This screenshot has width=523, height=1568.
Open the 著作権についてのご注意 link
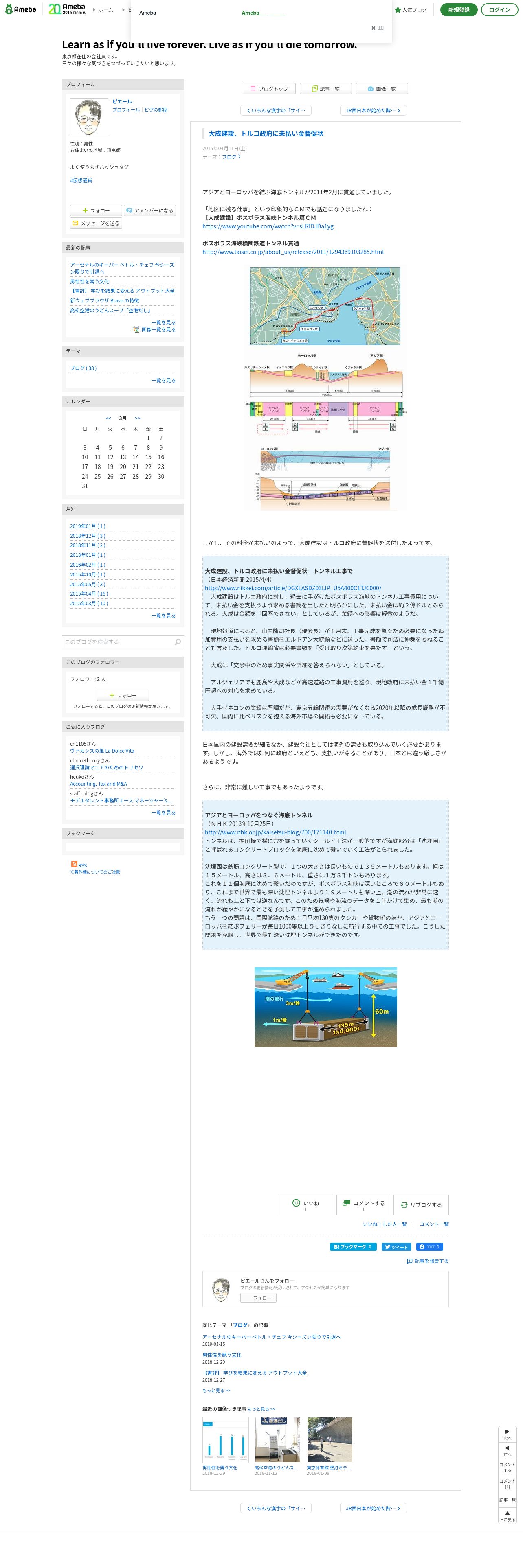tap(95, 872)
